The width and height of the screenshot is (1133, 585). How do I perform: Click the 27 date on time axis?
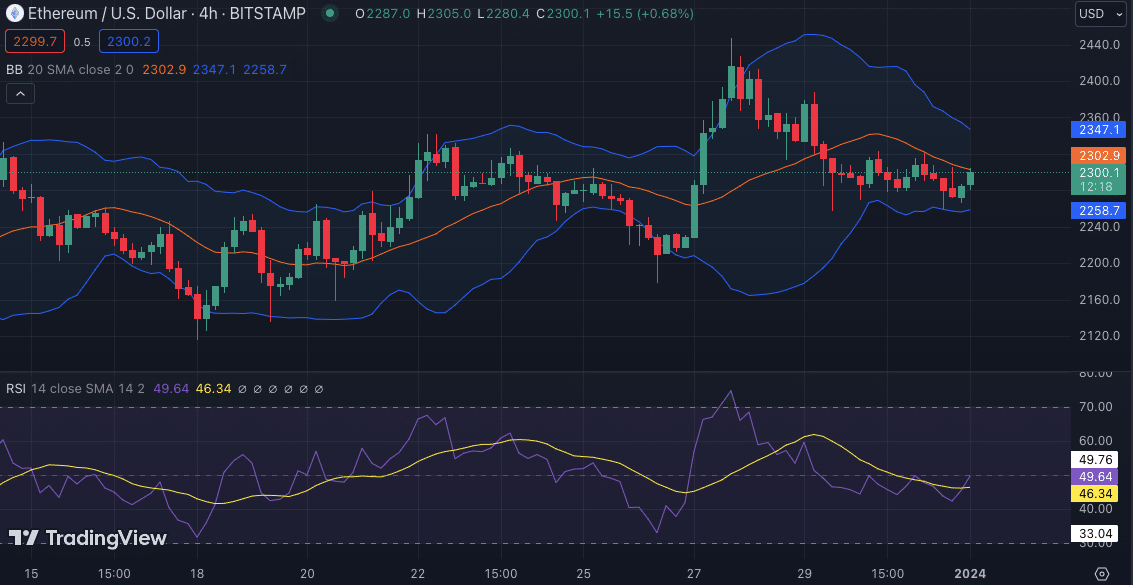[694, 574]
